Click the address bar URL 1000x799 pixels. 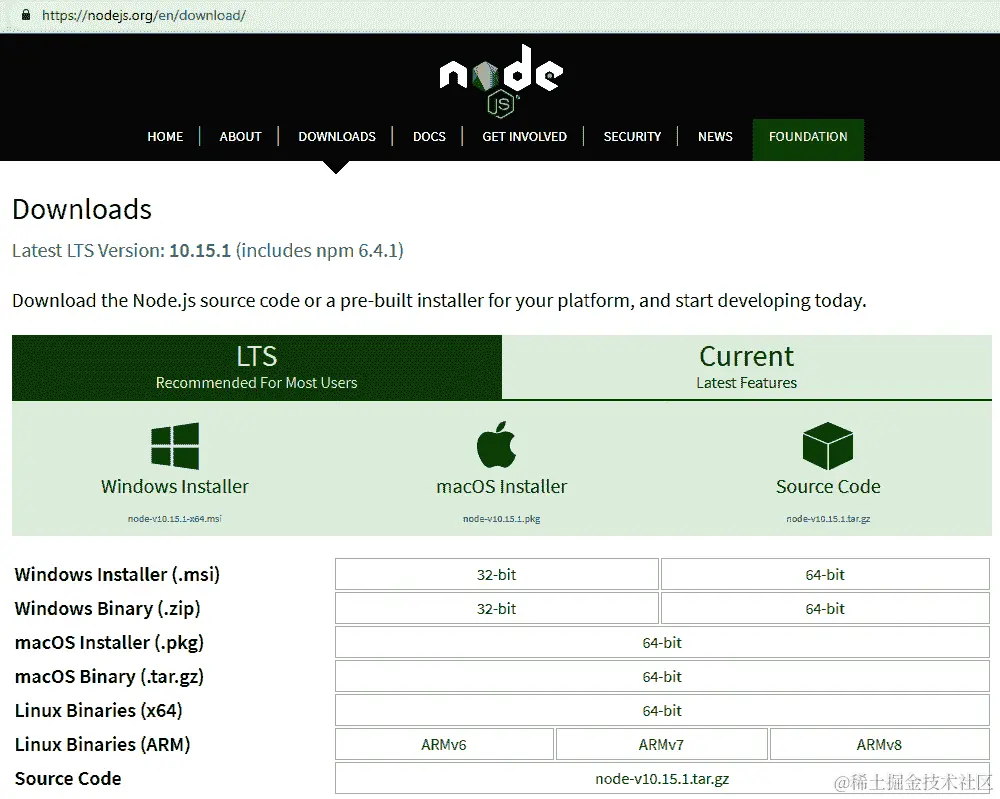coord(143,15)
